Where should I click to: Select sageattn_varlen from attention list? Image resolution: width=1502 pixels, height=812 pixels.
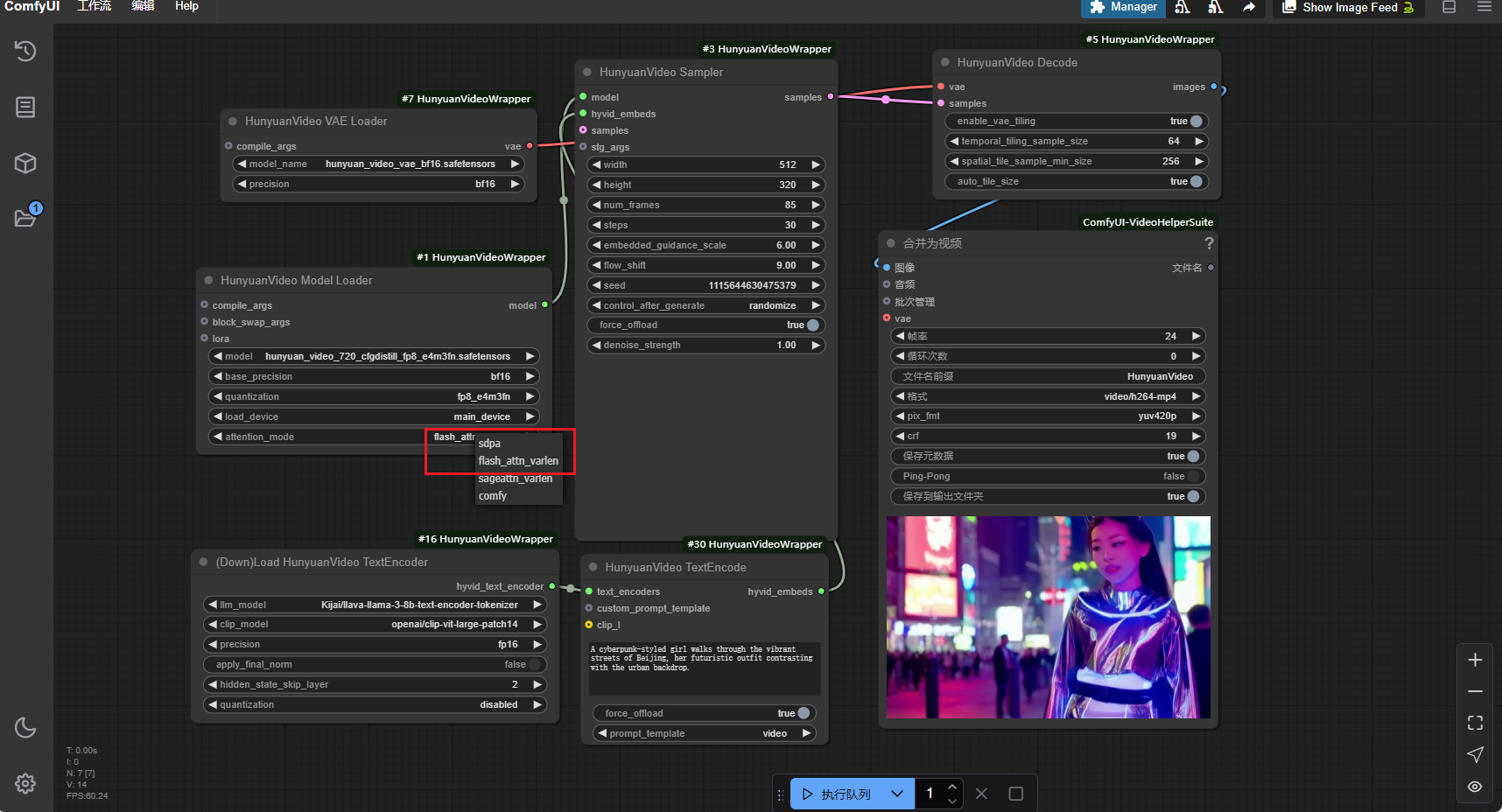(x=516, y=479)
